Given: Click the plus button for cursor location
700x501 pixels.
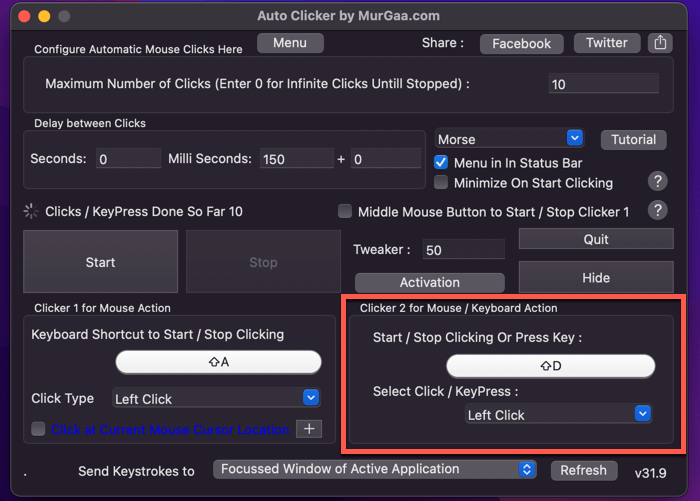Looking at the screenshot, I should point(309,429).
